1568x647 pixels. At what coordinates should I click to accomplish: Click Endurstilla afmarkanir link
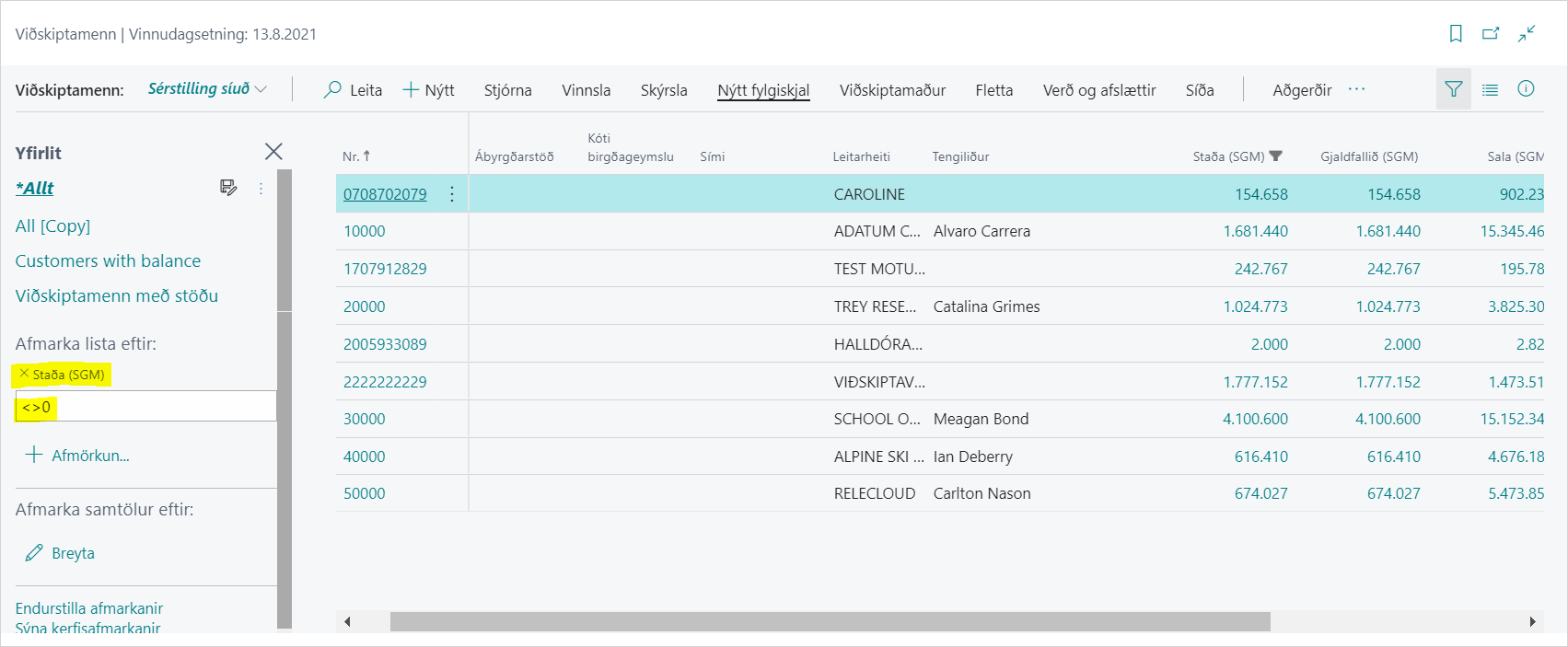[x=89, y=608]
